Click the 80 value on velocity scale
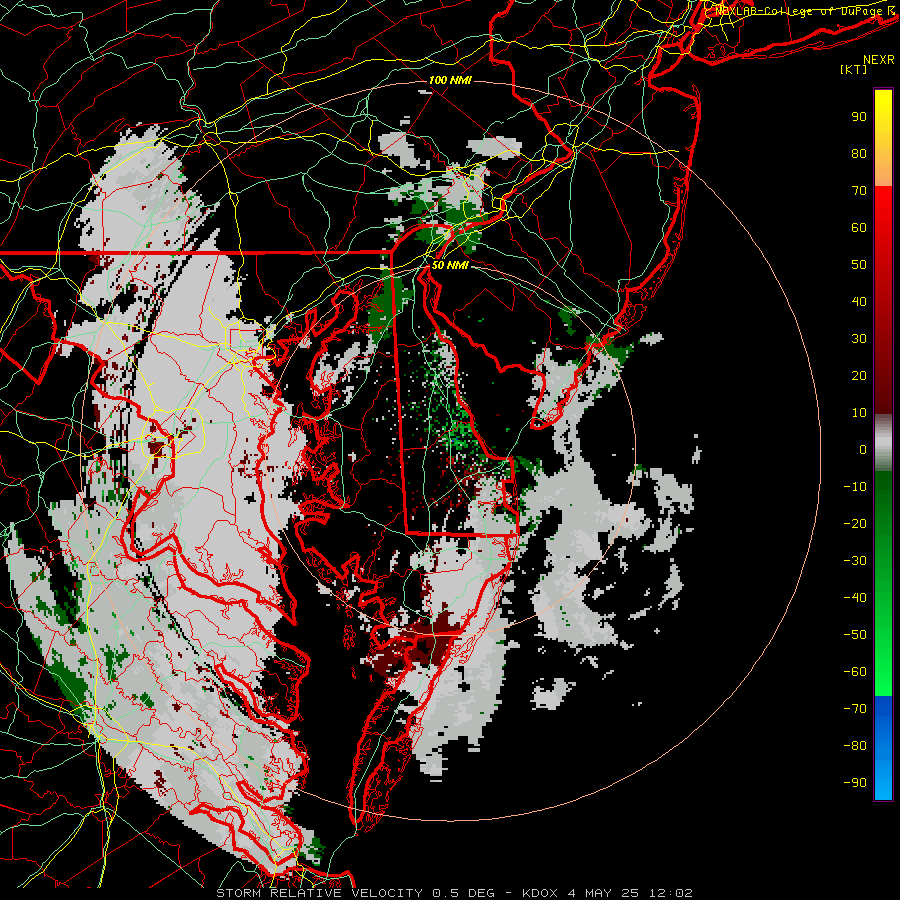This screenshot has width=900, height=900. [859, 154]
